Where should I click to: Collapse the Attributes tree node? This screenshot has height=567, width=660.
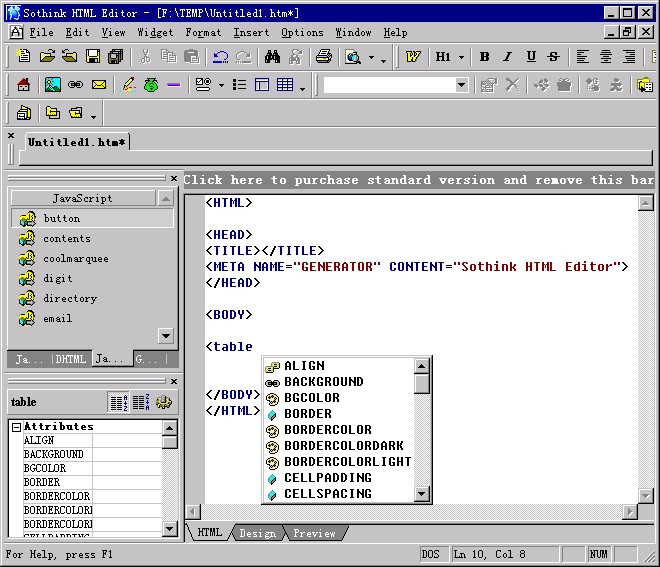pyautogui.click(x=16, y=427)
